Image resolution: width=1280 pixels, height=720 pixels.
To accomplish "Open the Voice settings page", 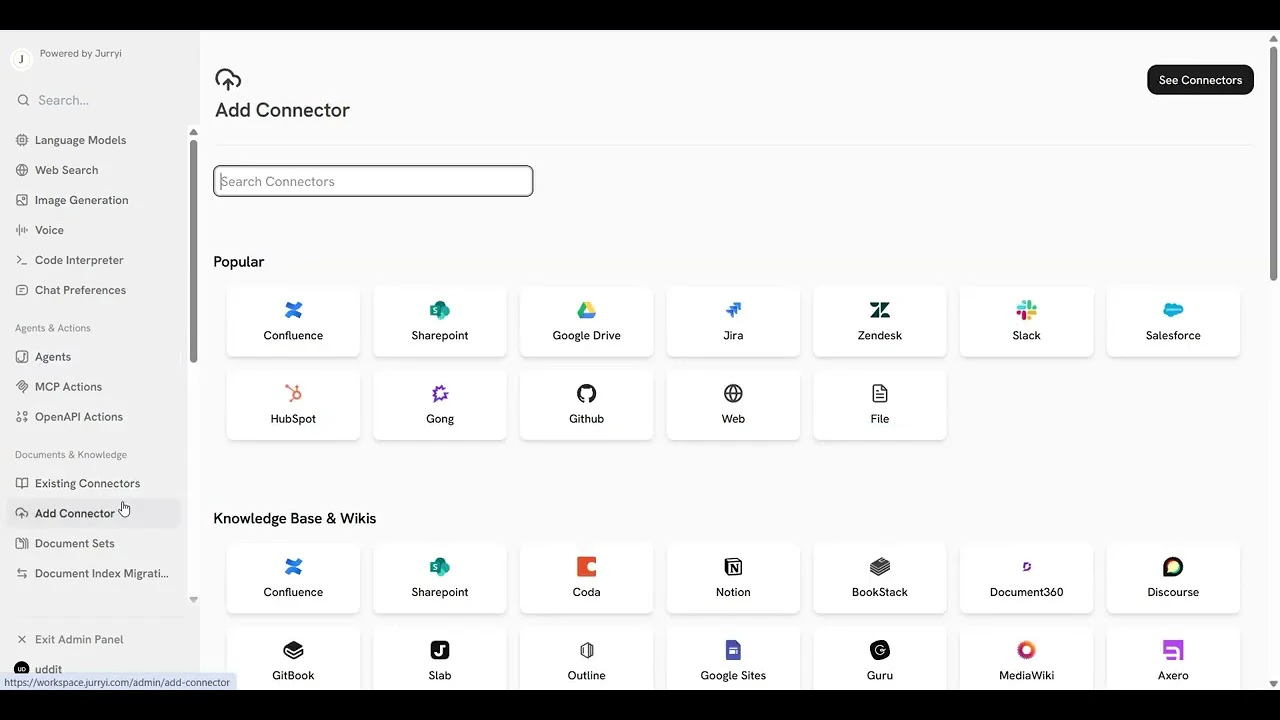I will 93,230.
